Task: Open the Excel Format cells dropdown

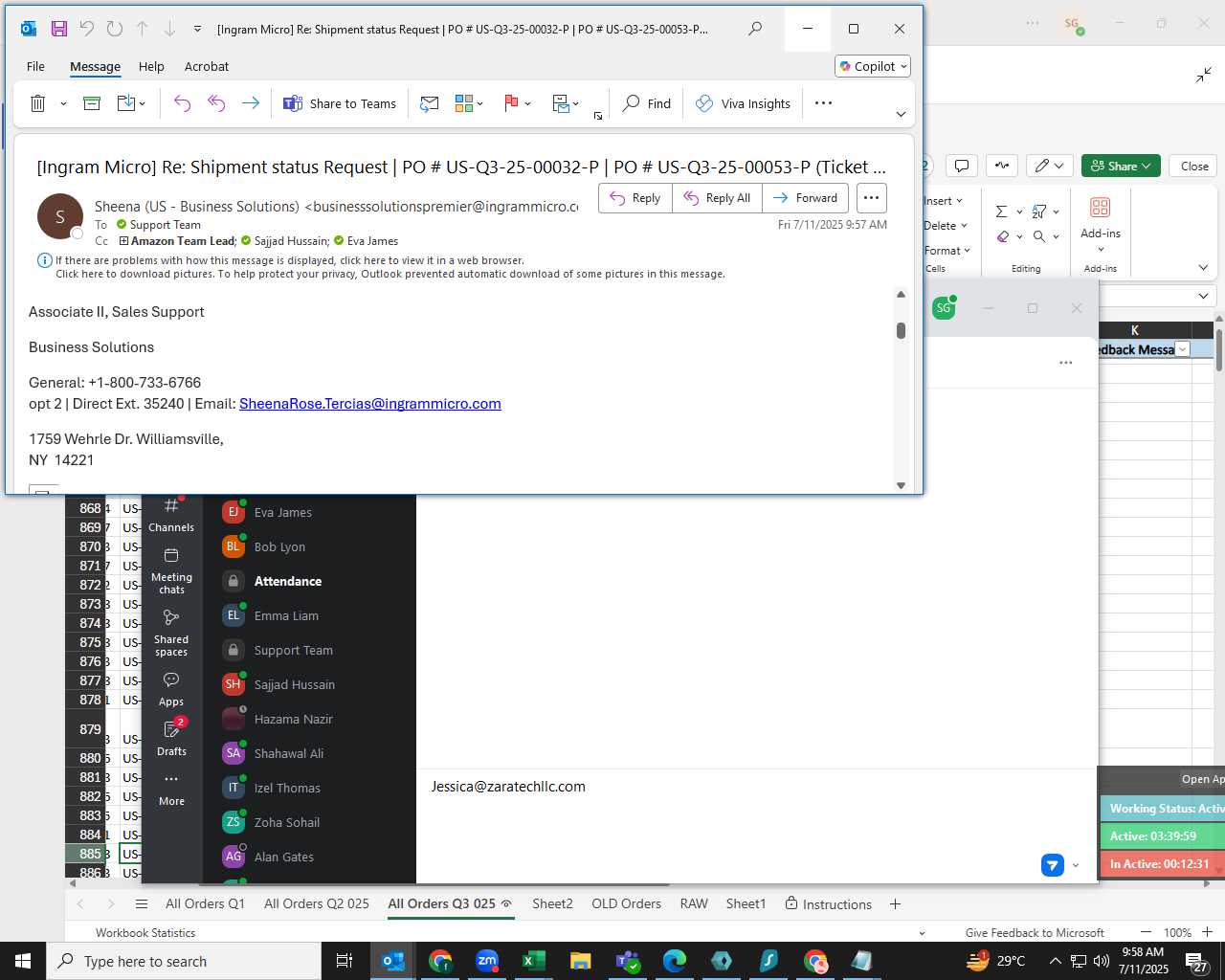Action: (x=947, y=251)
